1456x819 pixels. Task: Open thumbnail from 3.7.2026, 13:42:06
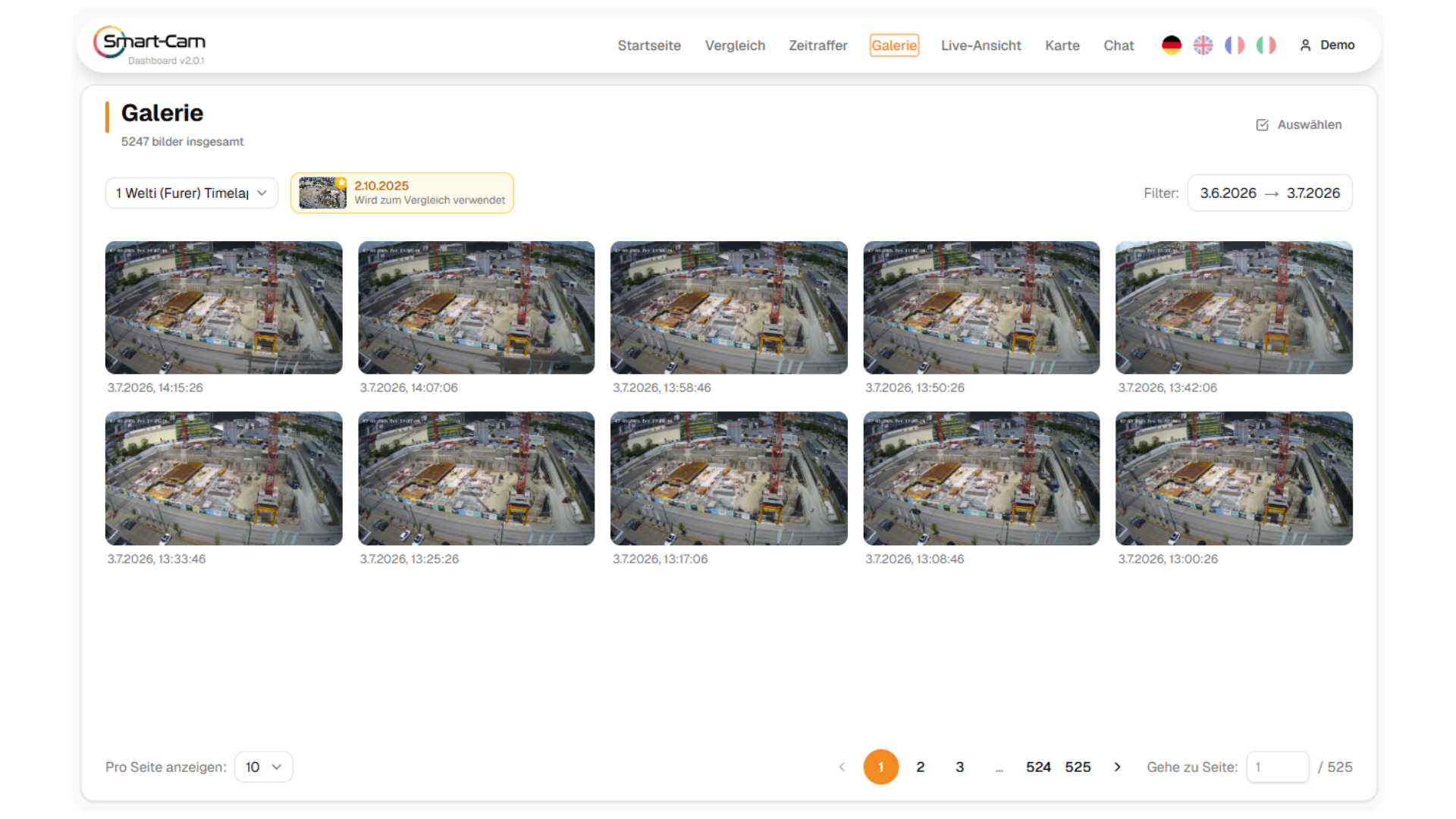coord(1234,308)
